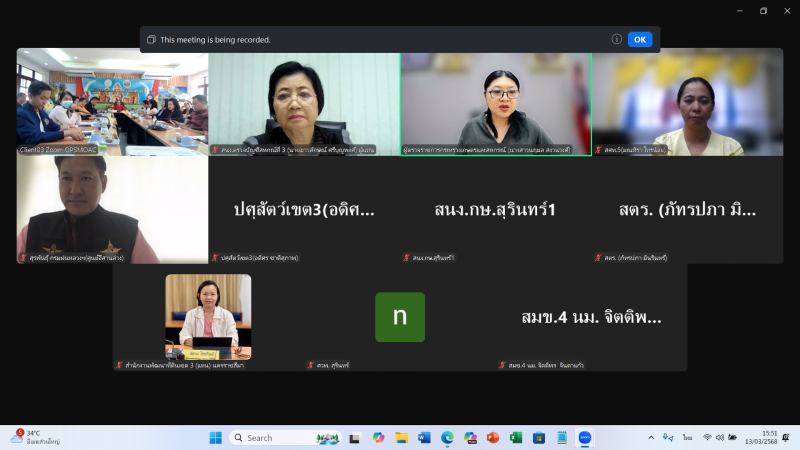Click the copy icon in the recording banner
The image size is (800, 450).
(x=151, y=39)
